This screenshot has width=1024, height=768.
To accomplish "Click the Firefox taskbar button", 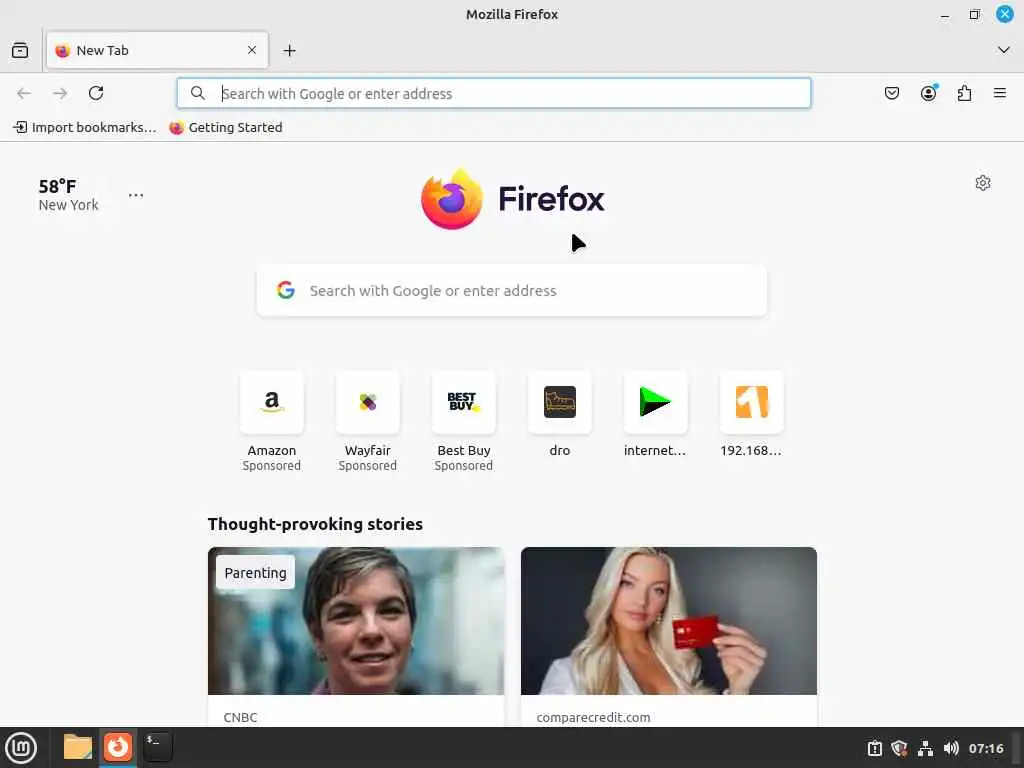I will 118,747.
